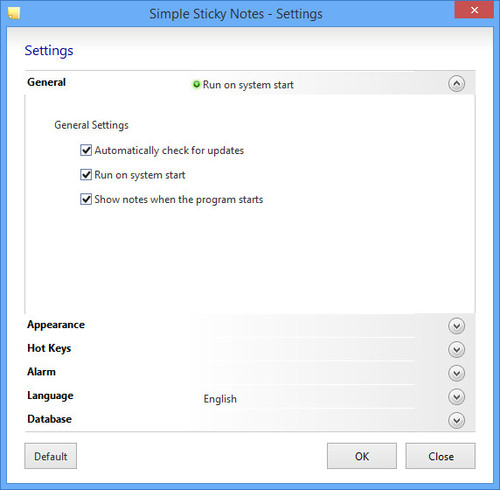
Task: Expand the Appearance section chevron
Action: (x=456, y=326)
